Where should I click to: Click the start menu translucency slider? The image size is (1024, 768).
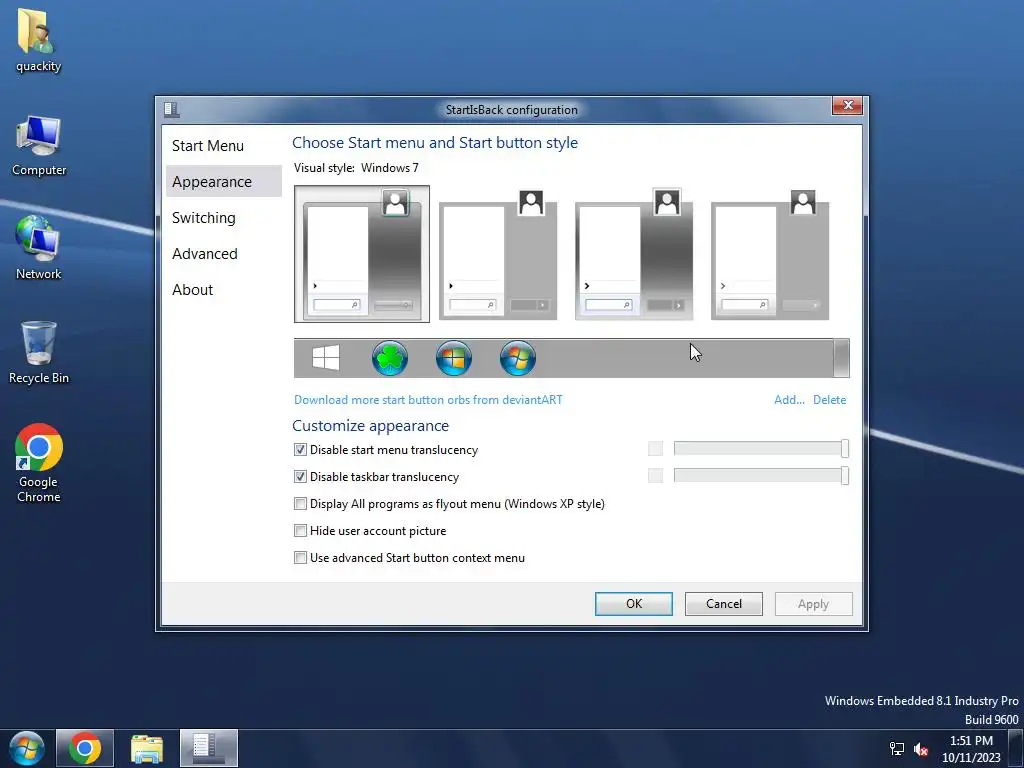(761, 449)
